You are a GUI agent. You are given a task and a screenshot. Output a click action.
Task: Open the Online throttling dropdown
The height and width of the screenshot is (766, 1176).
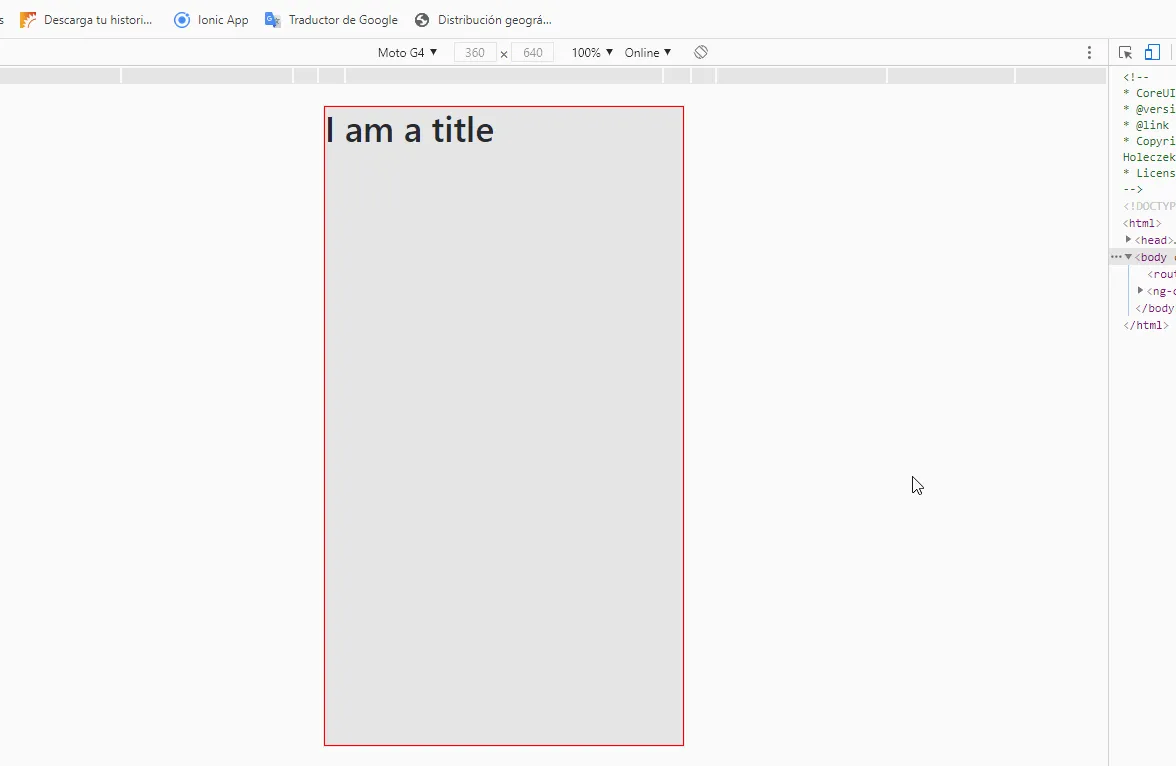[x=647, y=53]
